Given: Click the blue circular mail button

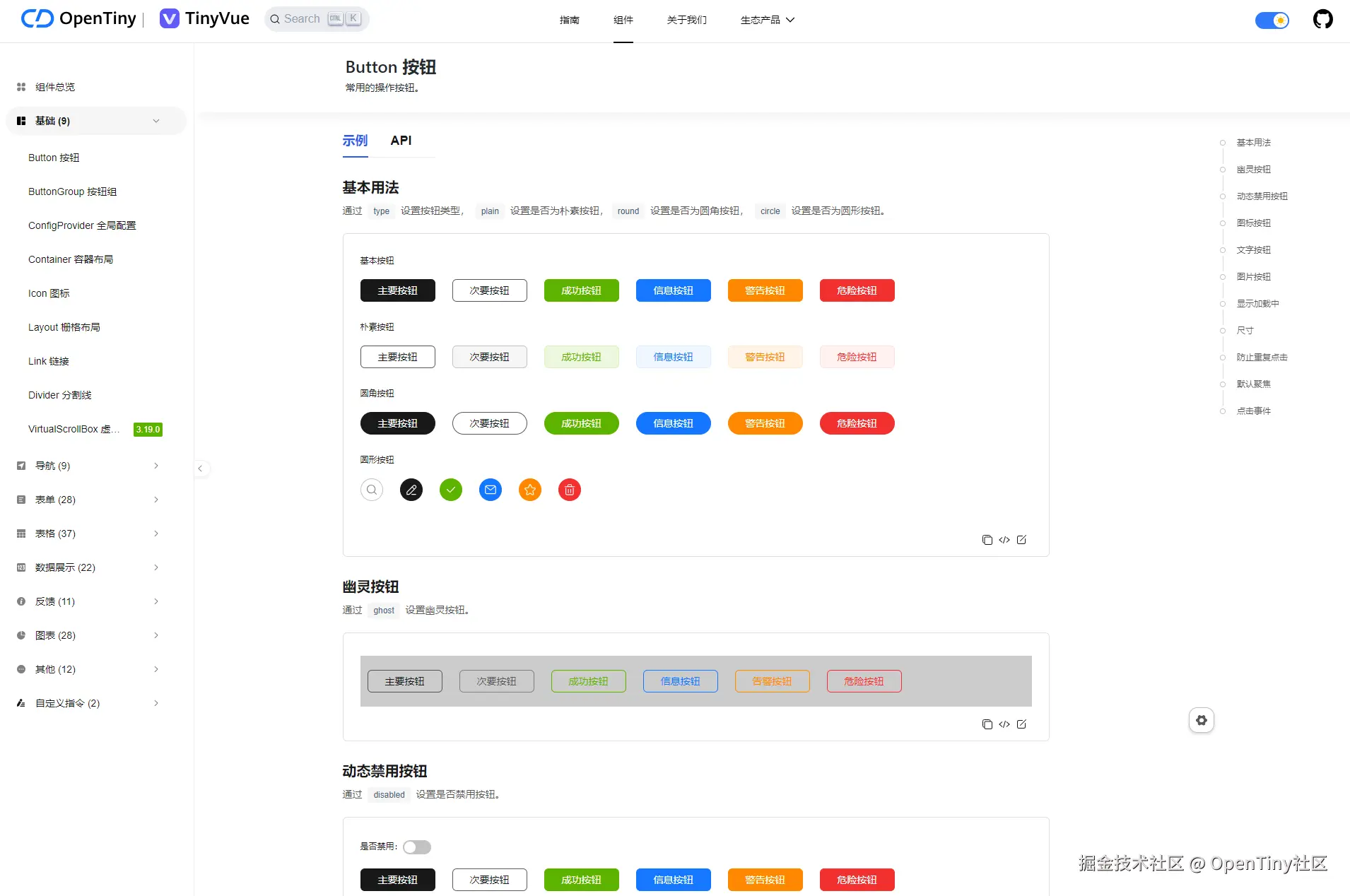Looking at the screenshot, I should (491, 490).
